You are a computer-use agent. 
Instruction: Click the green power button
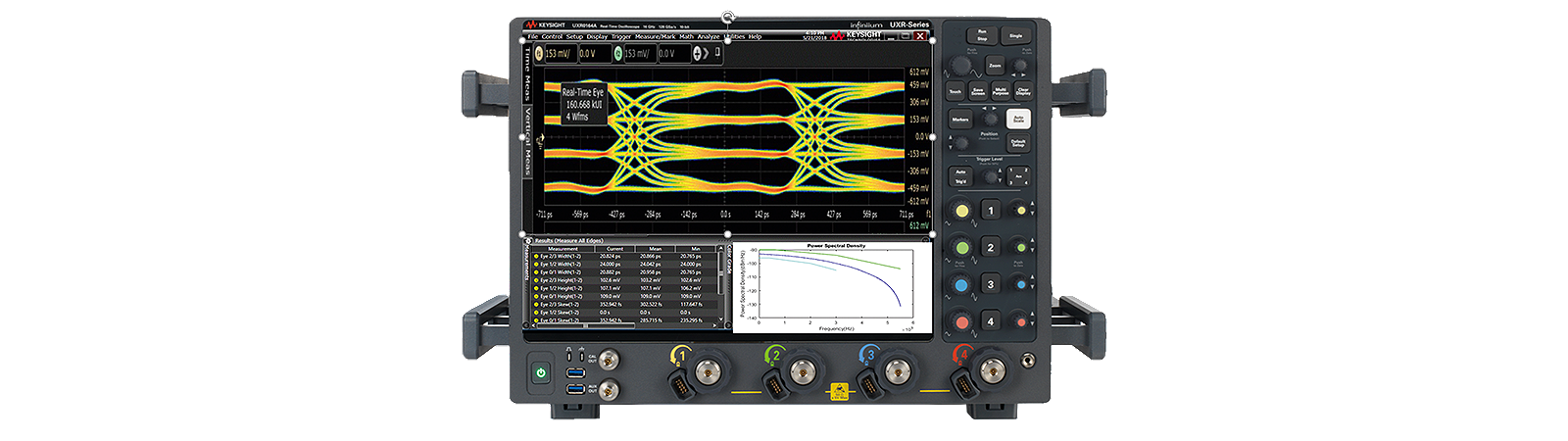pos(540,373)
